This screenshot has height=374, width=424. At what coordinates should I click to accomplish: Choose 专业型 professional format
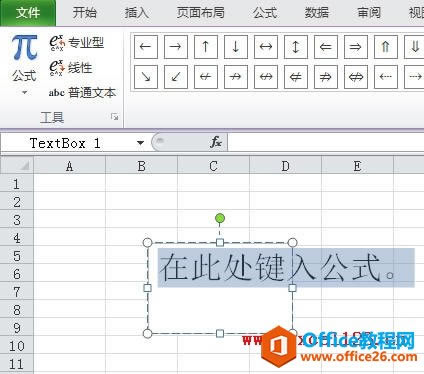[77, 43]
